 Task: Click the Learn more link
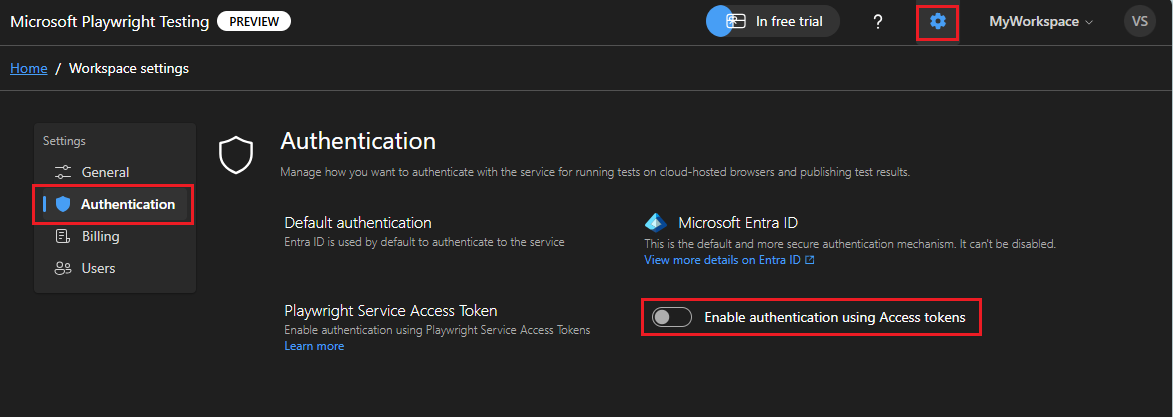314,346
